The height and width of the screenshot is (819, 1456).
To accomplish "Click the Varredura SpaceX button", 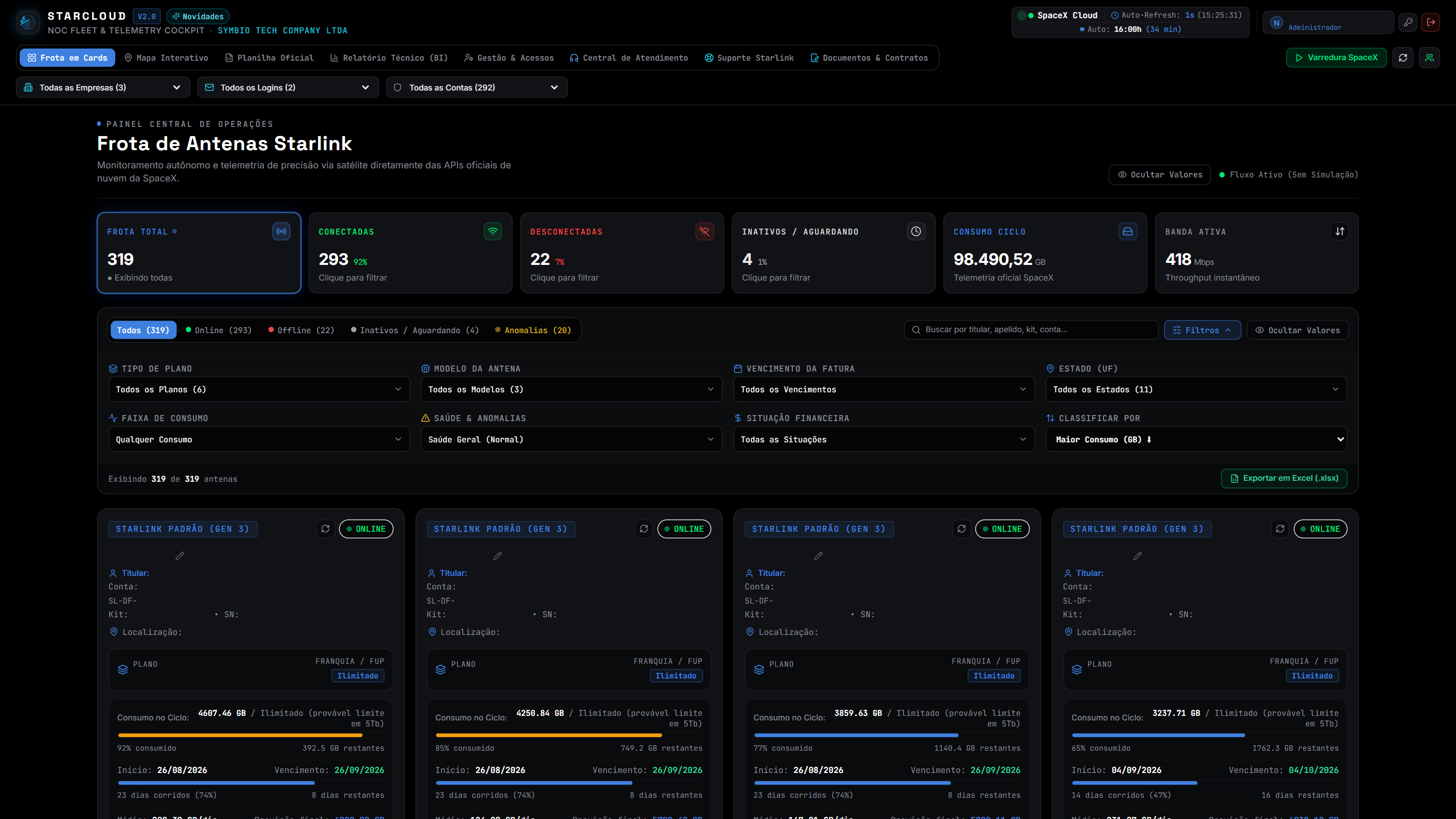I will point(1336,58).
